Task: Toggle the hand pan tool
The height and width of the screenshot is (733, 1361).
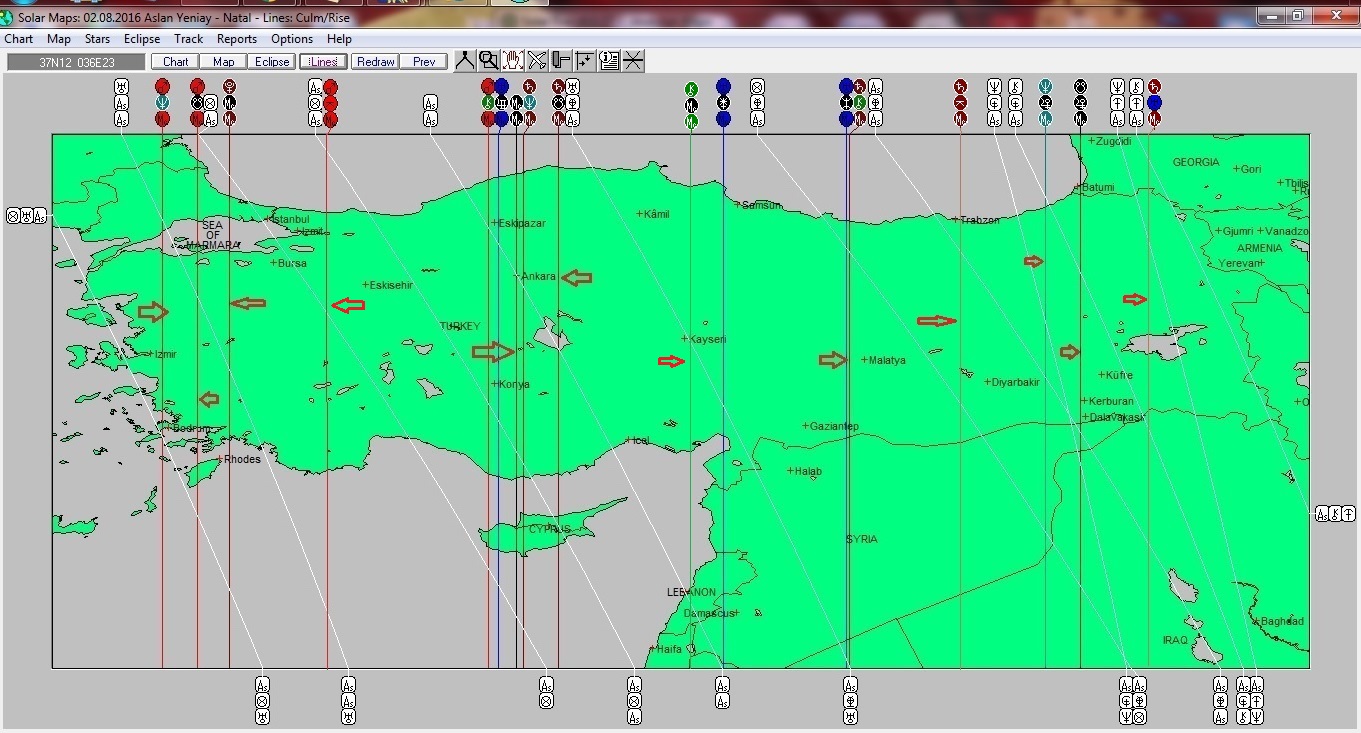Action: pos(513,61)
